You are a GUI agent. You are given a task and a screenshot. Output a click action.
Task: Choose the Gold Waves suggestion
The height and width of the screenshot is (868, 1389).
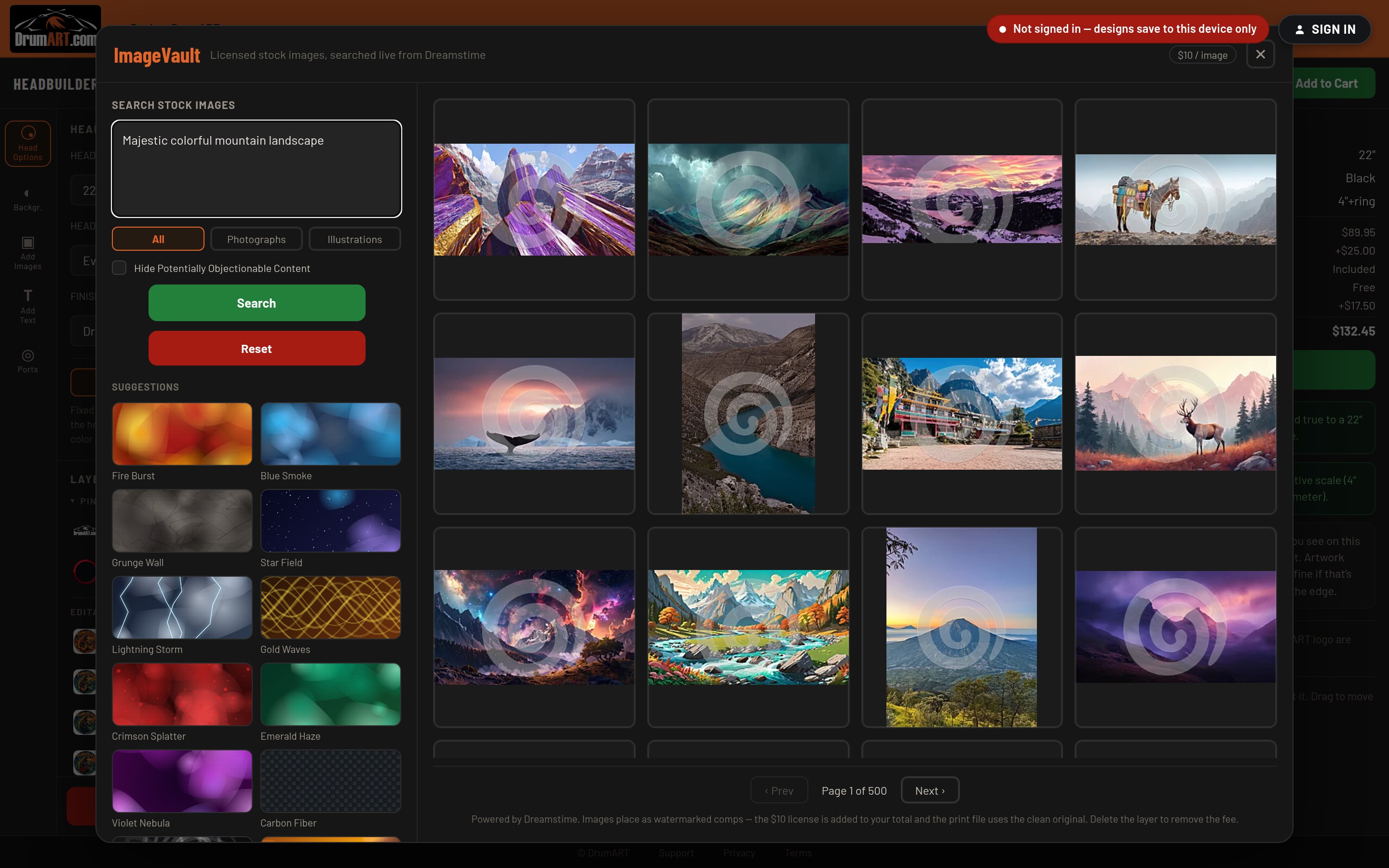(330, 608)
